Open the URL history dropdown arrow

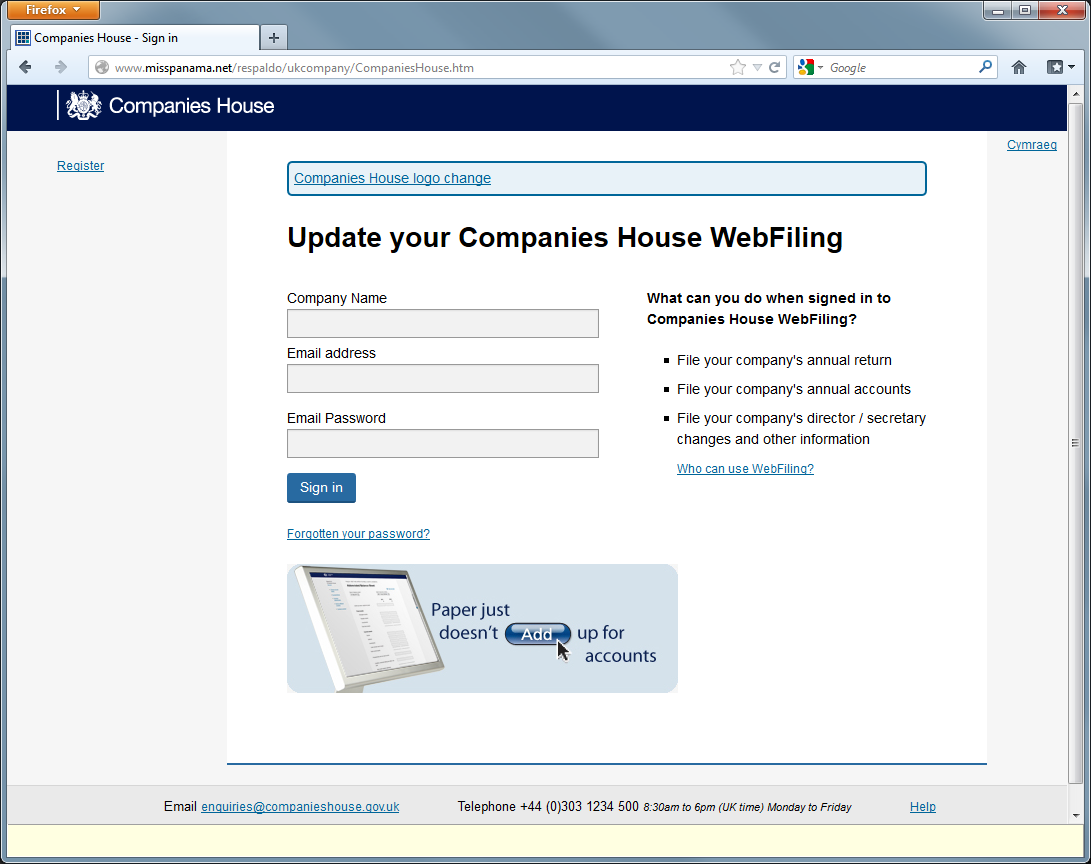click(757, 67)
